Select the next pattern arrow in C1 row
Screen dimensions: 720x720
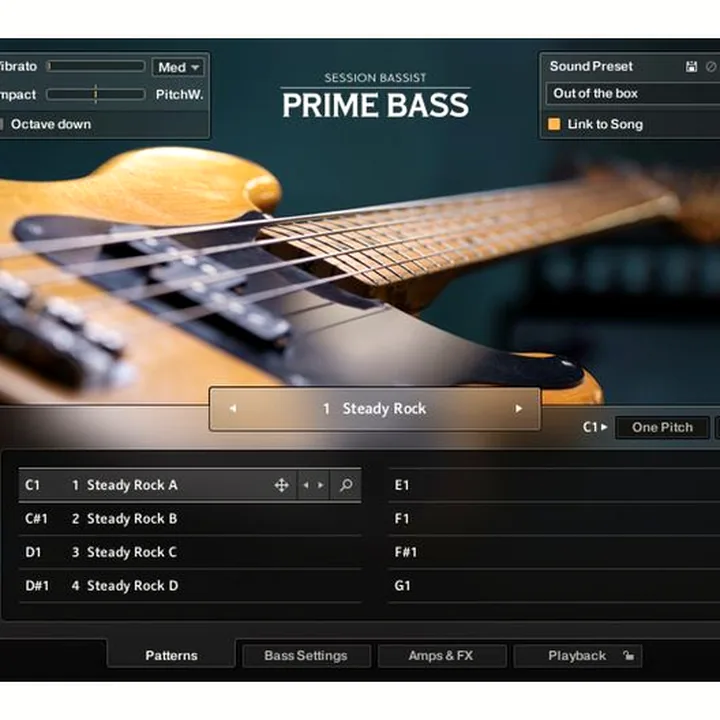321,485
